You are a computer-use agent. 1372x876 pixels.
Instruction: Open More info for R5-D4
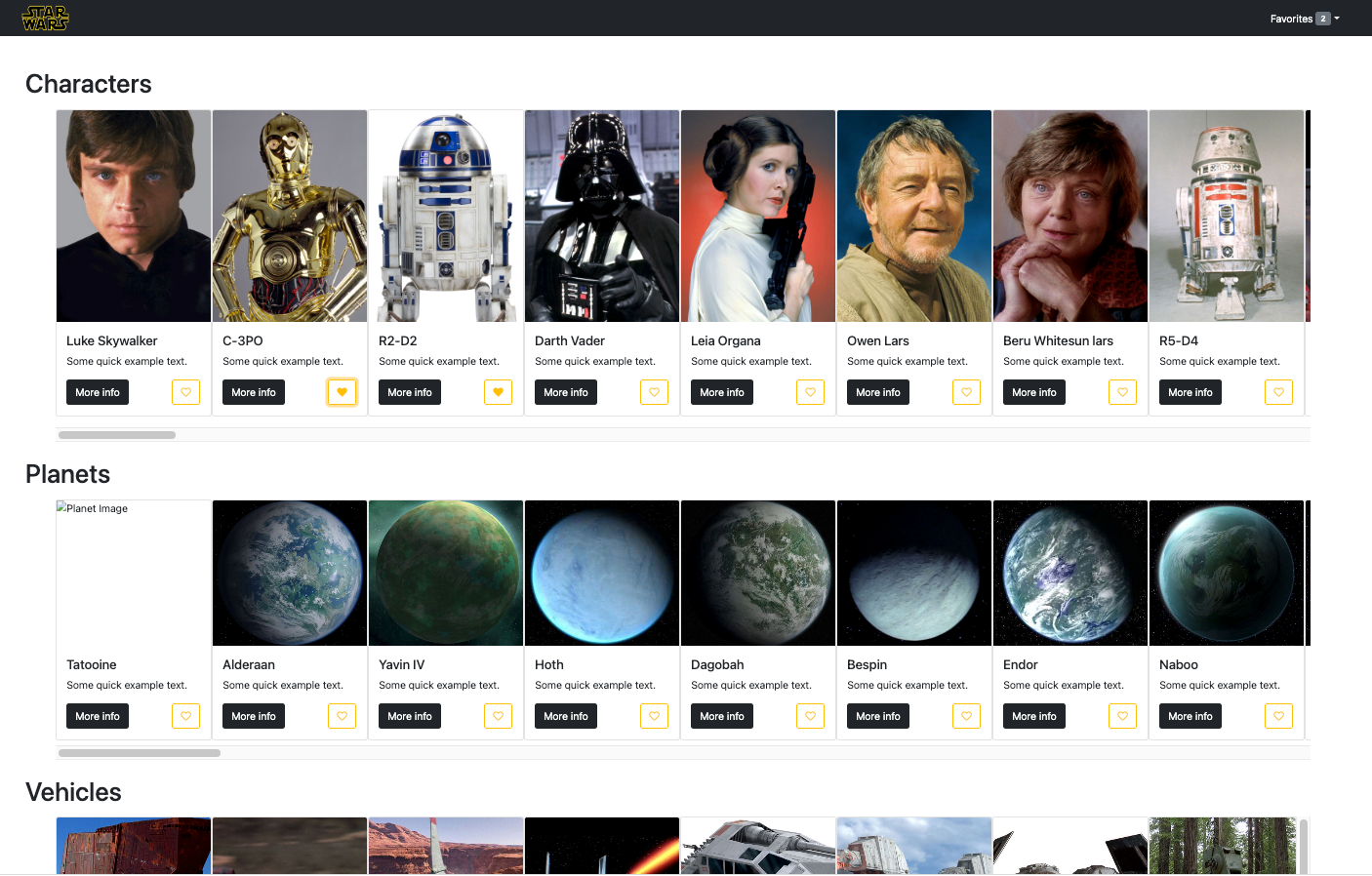click(1190, 392)
